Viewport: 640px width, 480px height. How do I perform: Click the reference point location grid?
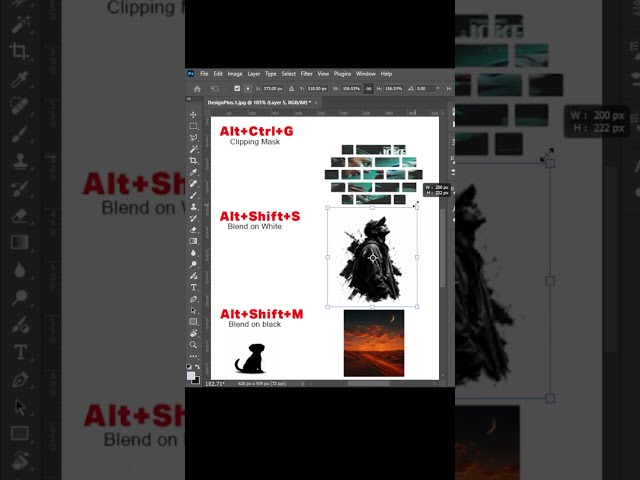(248, 89)
